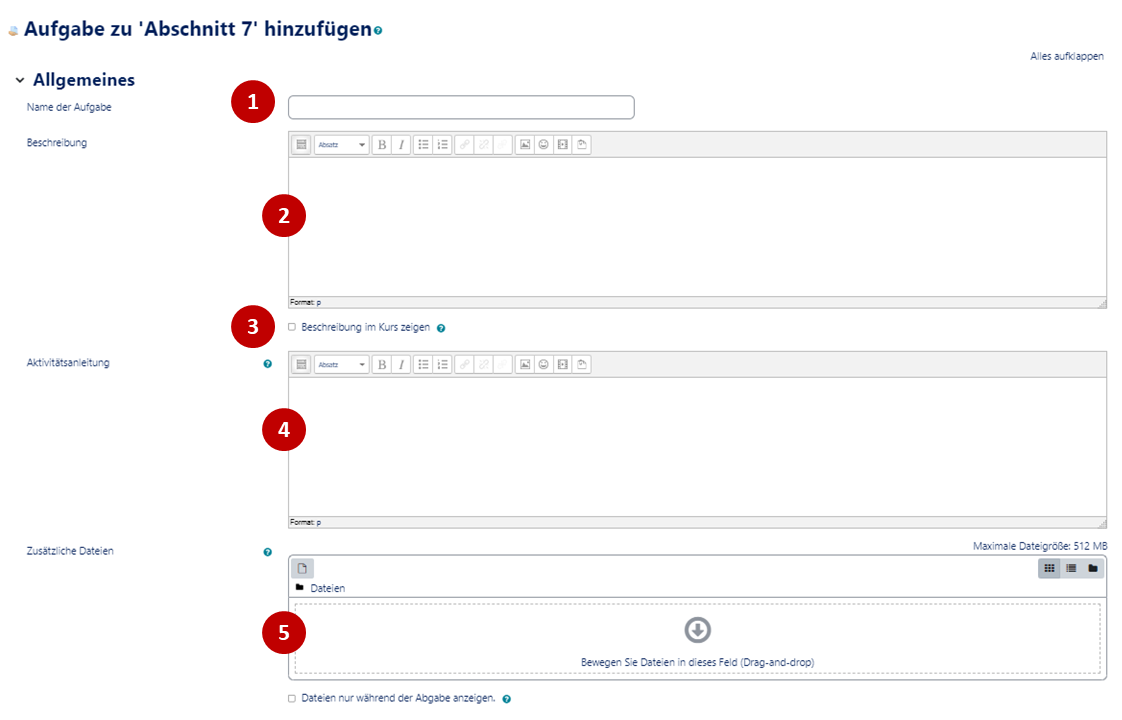This screenshot has height=720, width=1122.
Task: Insert media file in the Beschreibung editor
Action: coord(562,145)
